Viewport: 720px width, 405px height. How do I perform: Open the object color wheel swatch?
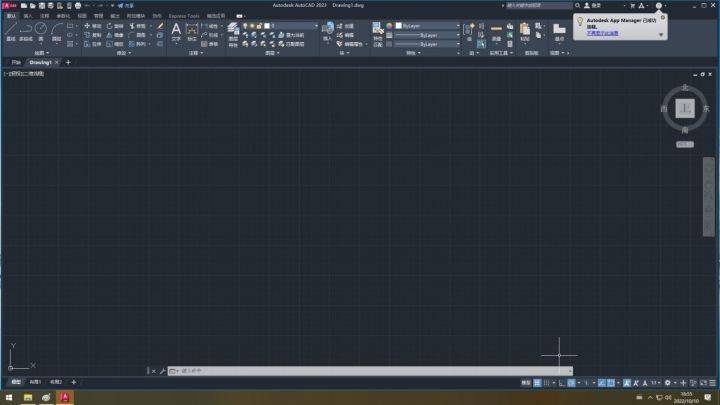(x=389, y=26)
